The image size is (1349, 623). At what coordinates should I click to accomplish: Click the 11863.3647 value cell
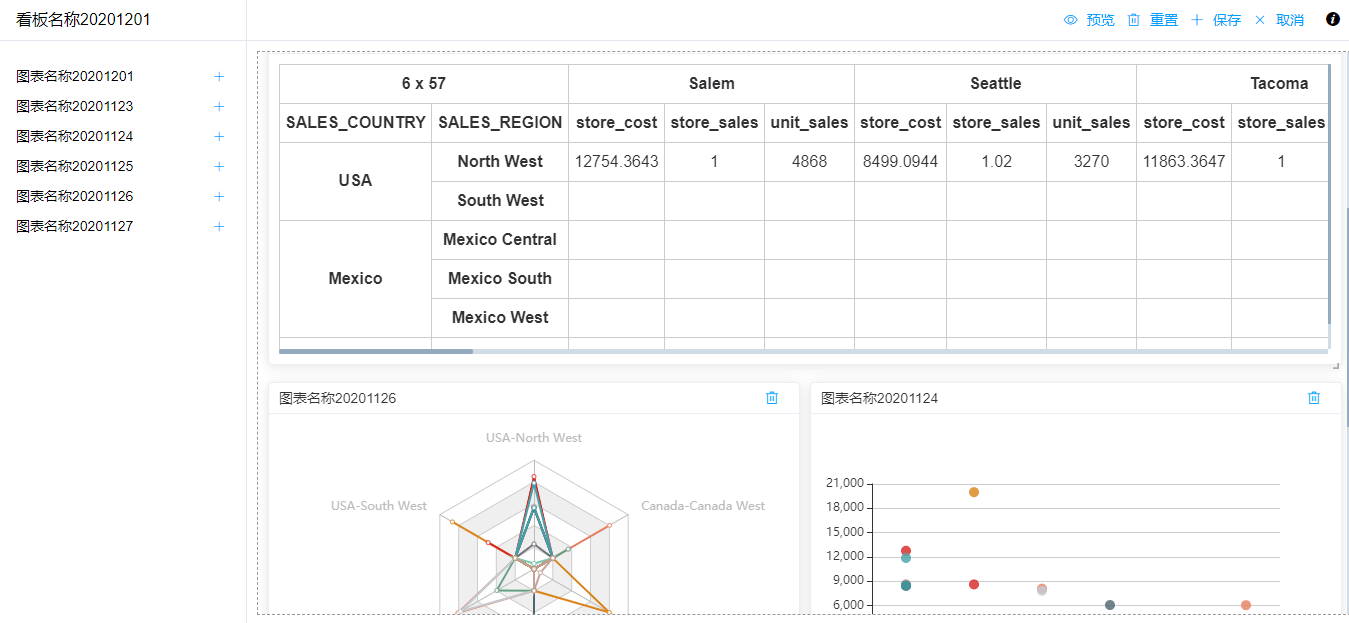1184,162
